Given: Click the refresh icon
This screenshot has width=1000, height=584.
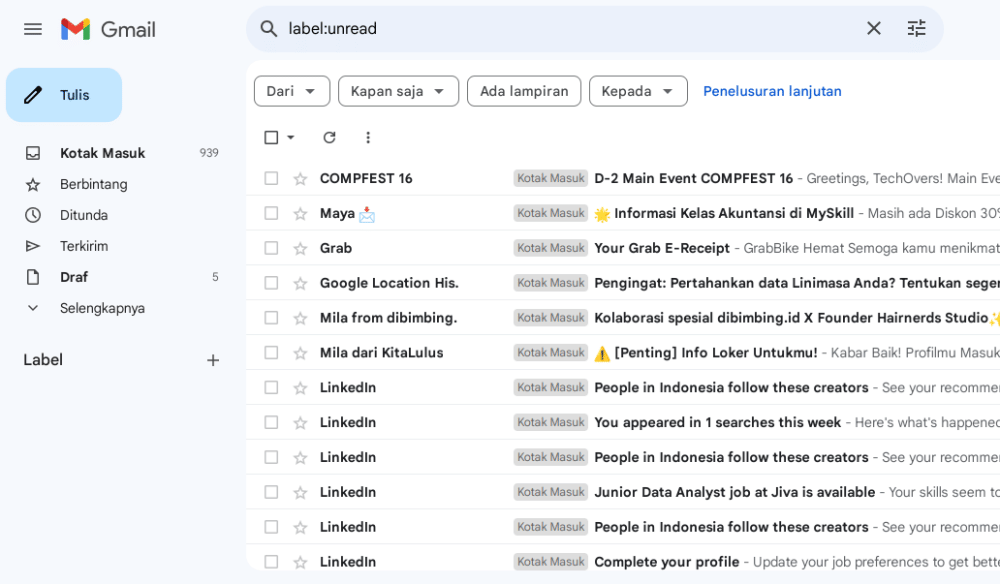Looking at the screenshot, I should coord(329,138).
